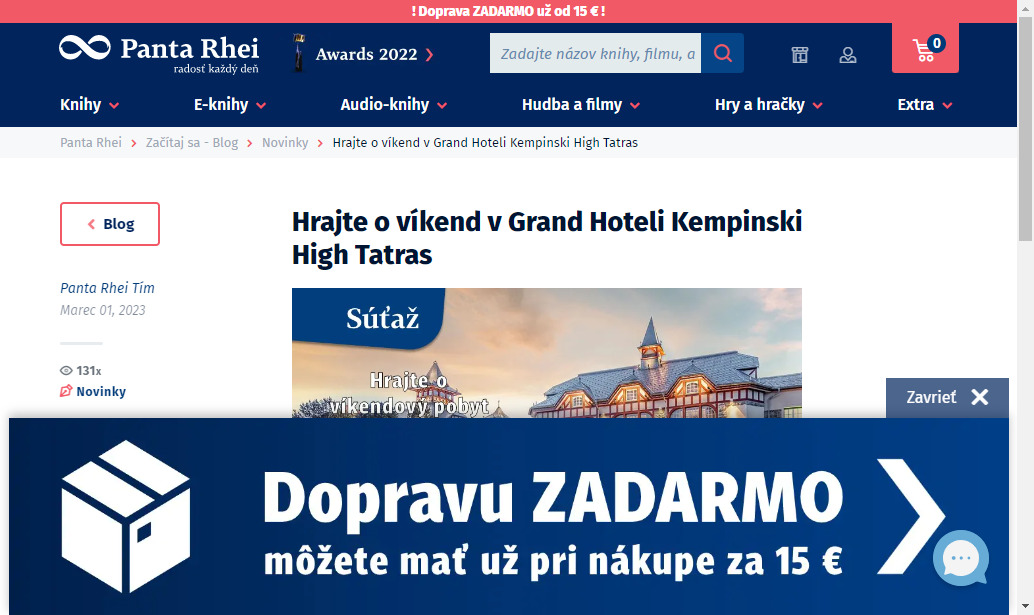Viewport: 1034px width, 615px height.
Task: Click the Dopravu ZADARMO banner text
Action: click(x=553, y=498)
